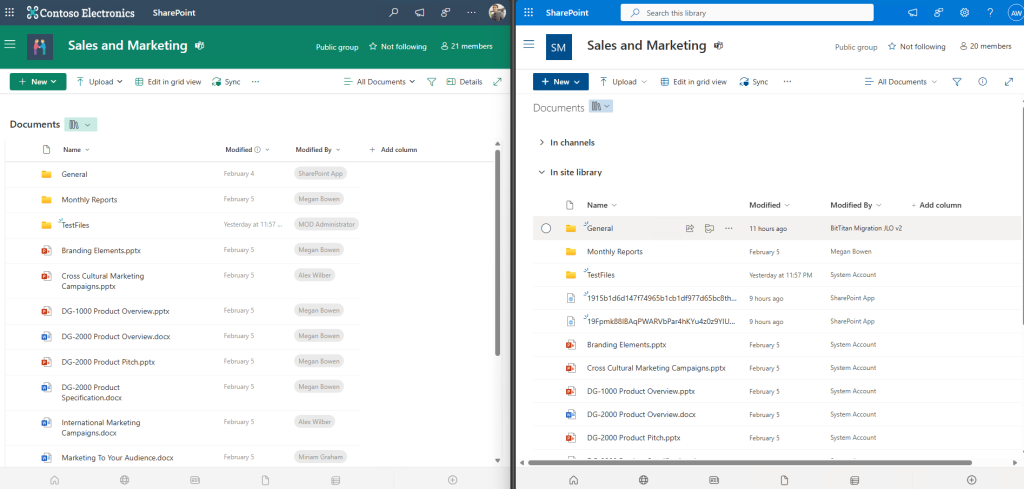The image size is (1024, 489).
Task: Expand content full-screen icon in right window
Action: pos(1008,82)
